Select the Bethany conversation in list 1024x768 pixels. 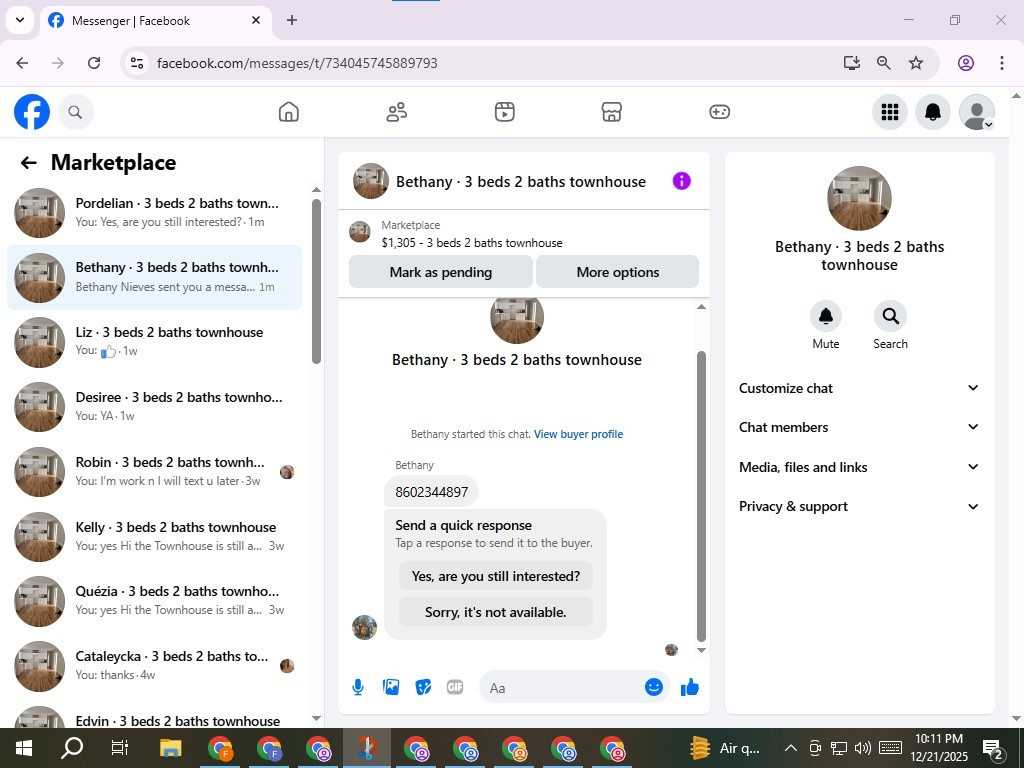(154, 278)
